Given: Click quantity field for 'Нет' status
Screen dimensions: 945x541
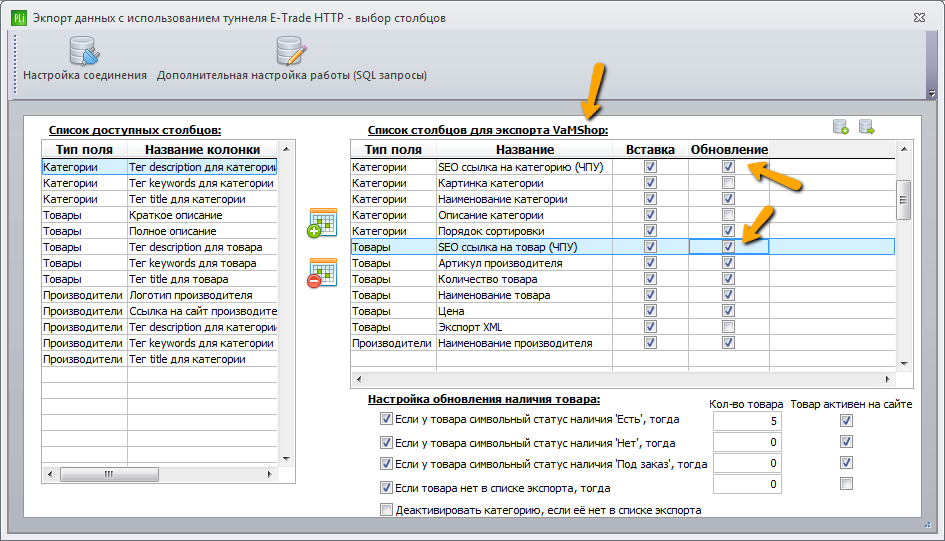Looking at the screenshot, I should click(747, 442).
